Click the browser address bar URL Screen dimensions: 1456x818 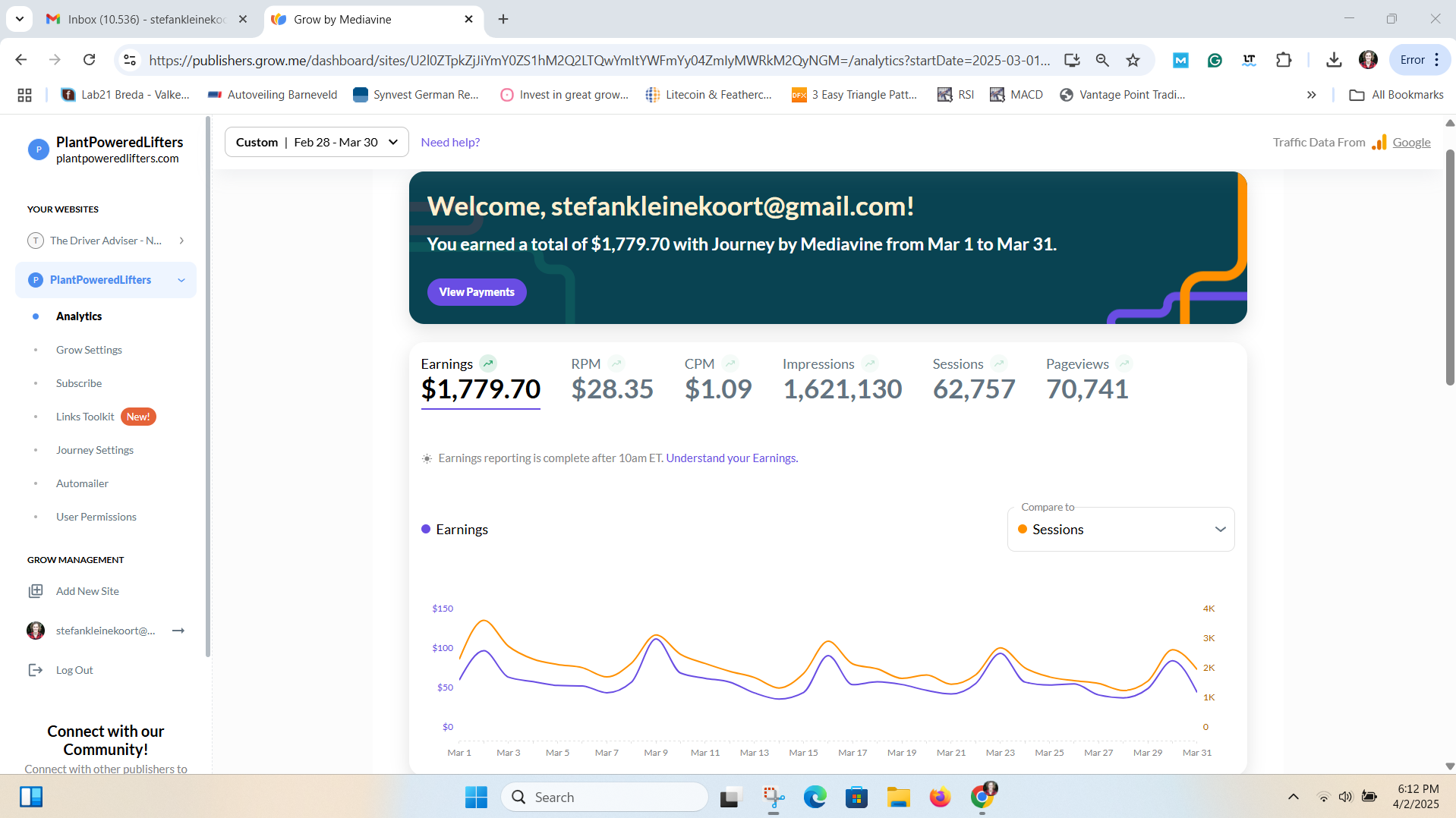[599, 60]
